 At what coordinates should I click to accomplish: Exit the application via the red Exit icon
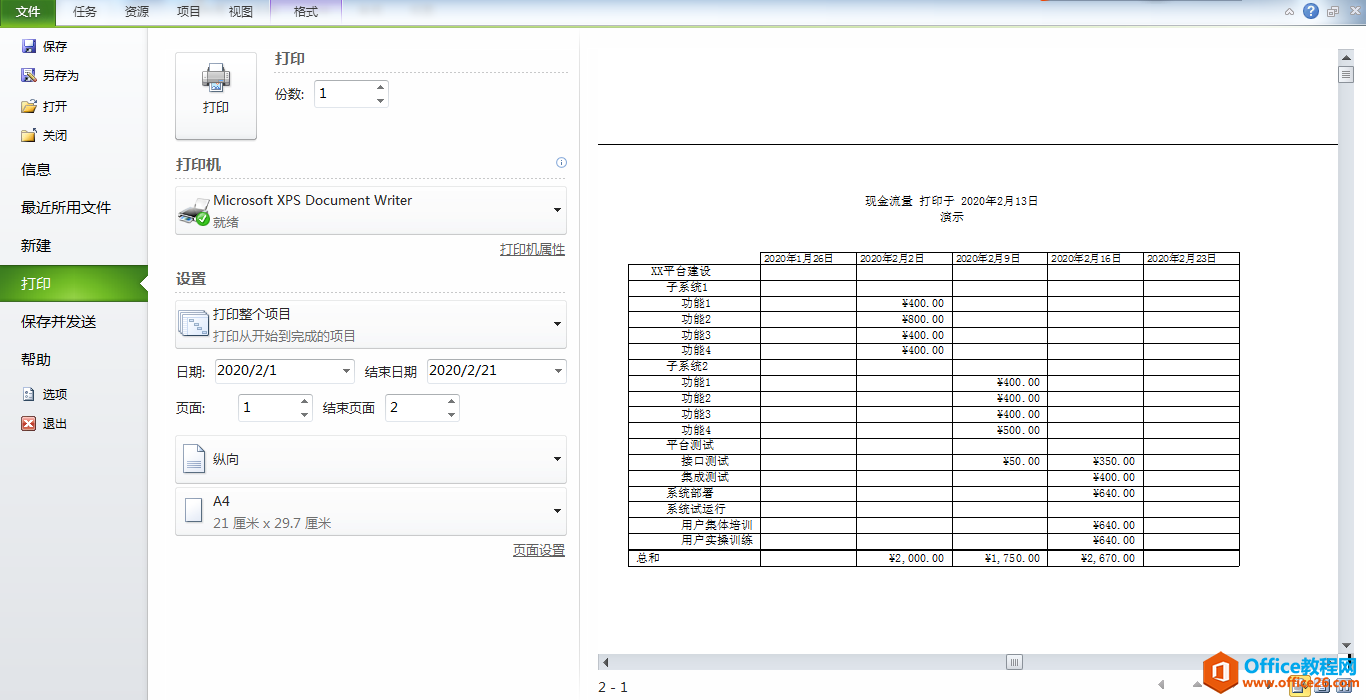pos(29,423)
